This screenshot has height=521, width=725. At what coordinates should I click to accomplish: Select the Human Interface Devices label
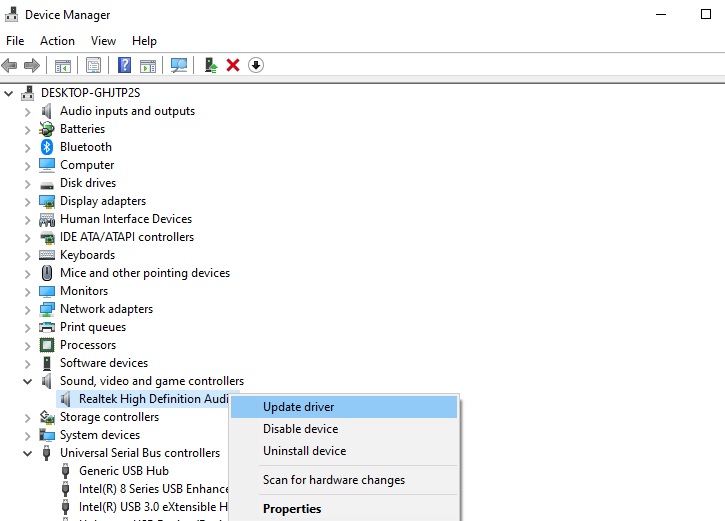click(126, 219)
